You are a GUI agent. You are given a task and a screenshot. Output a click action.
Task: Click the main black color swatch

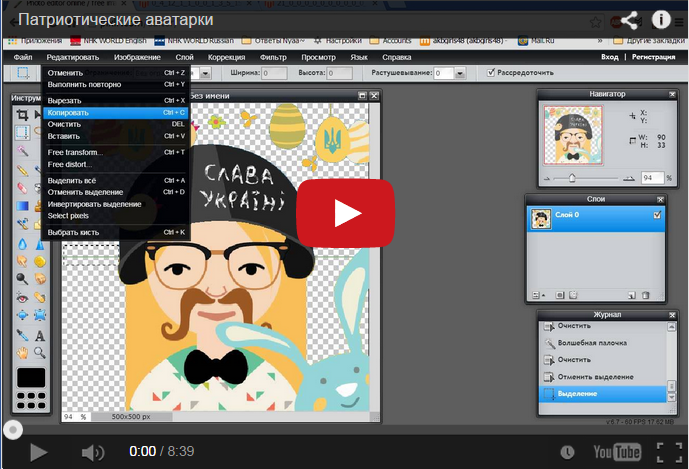[31, 378]
